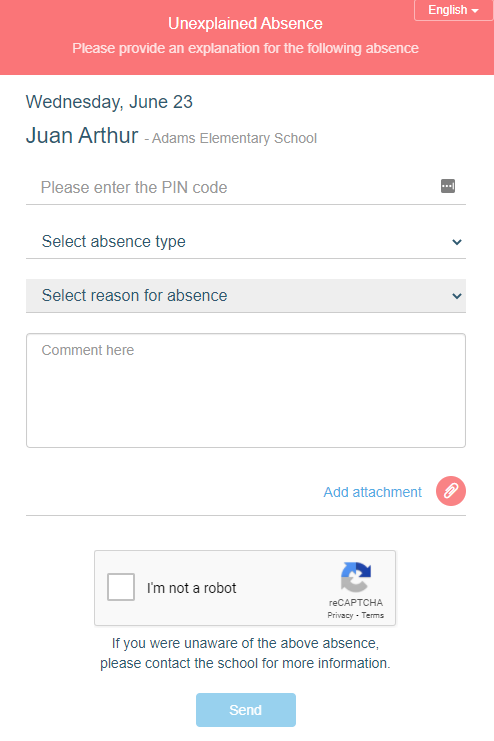Open the reCAPTCHA Privacy link
Viewport: 494px width, 741px height.
pyautogui.click(x=340, y=615)
